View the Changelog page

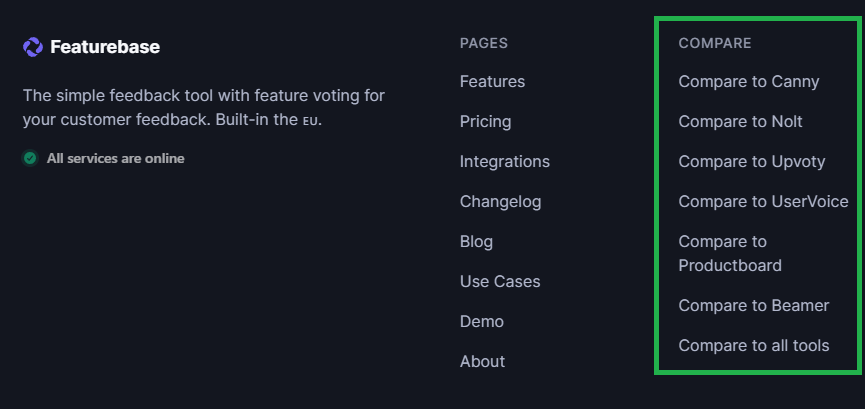point(500,201)
